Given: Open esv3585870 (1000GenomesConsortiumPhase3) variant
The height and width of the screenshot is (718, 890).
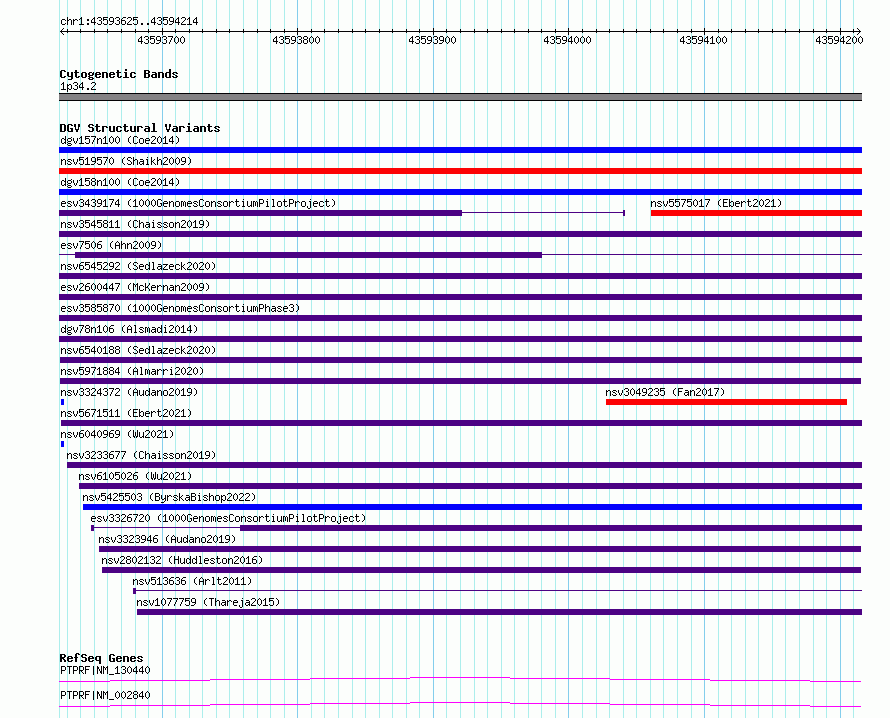Looking at the screenshot, I should point(180,308).
